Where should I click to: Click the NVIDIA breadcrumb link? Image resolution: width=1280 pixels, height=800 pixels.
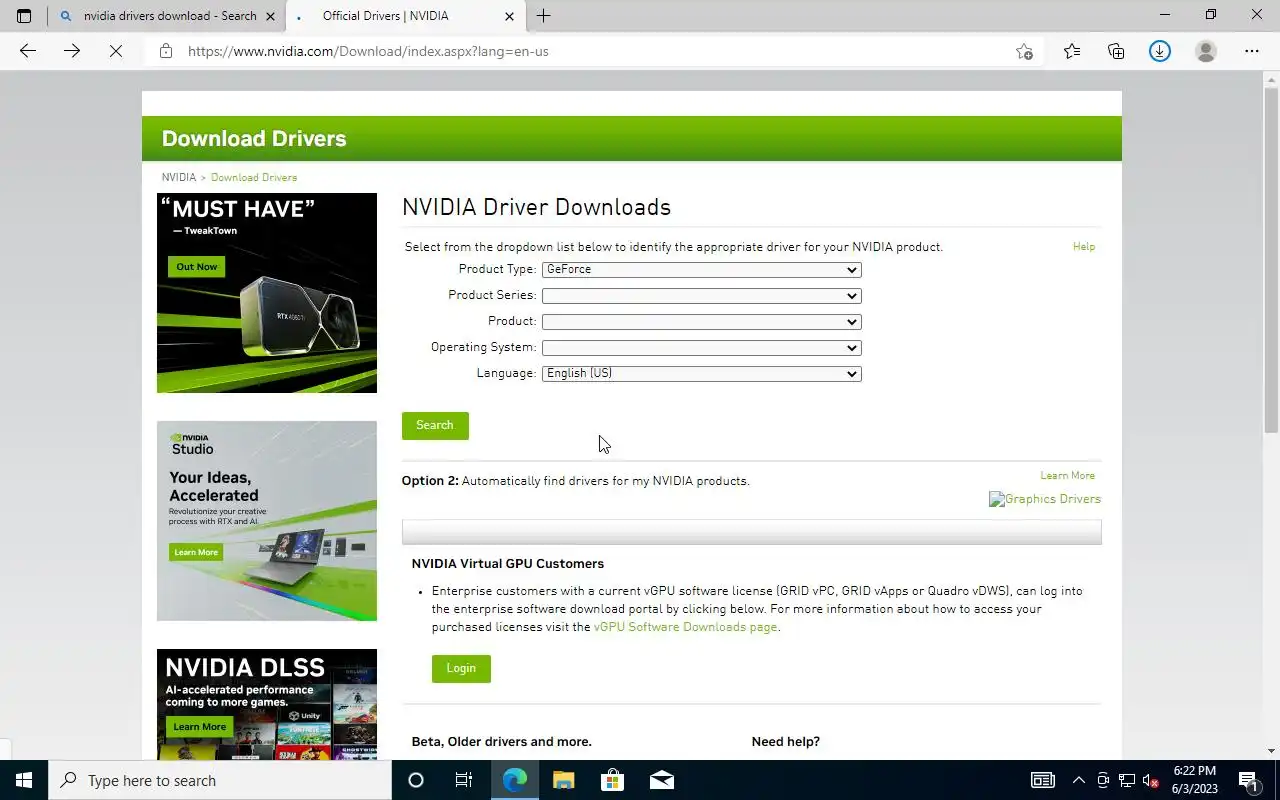pos(179,177)
